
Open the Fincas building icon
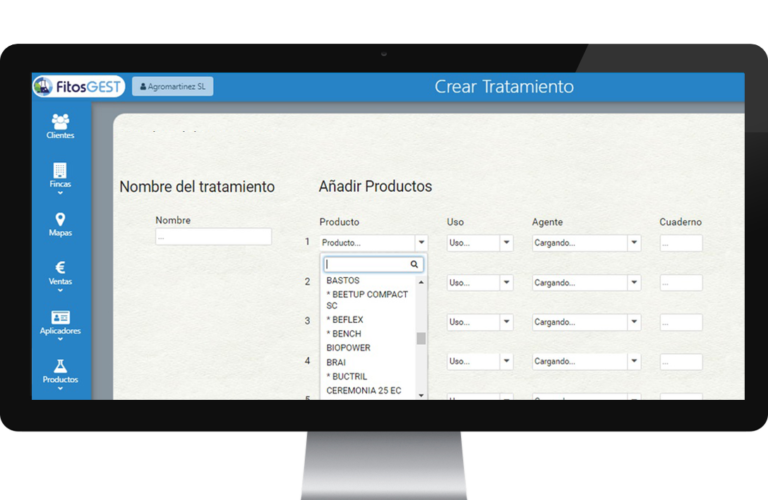coord(60,170)
